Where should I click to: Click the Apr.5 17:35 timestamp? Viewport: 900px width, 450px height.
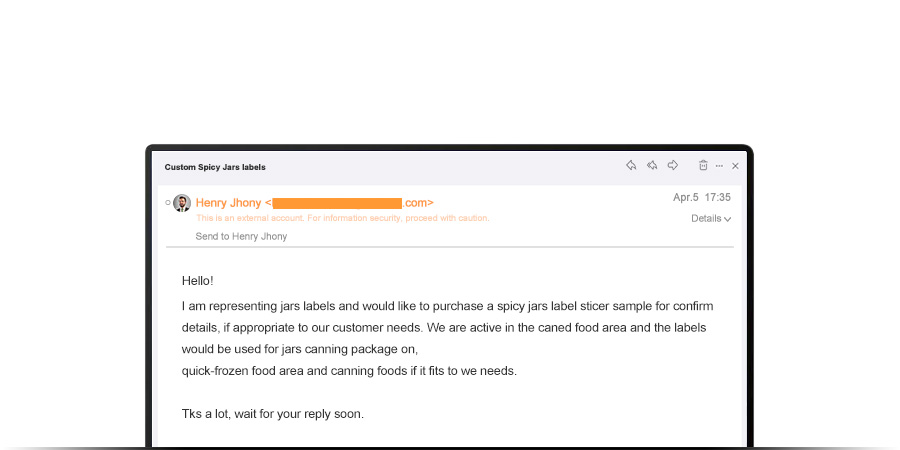(x=701, y=198)
